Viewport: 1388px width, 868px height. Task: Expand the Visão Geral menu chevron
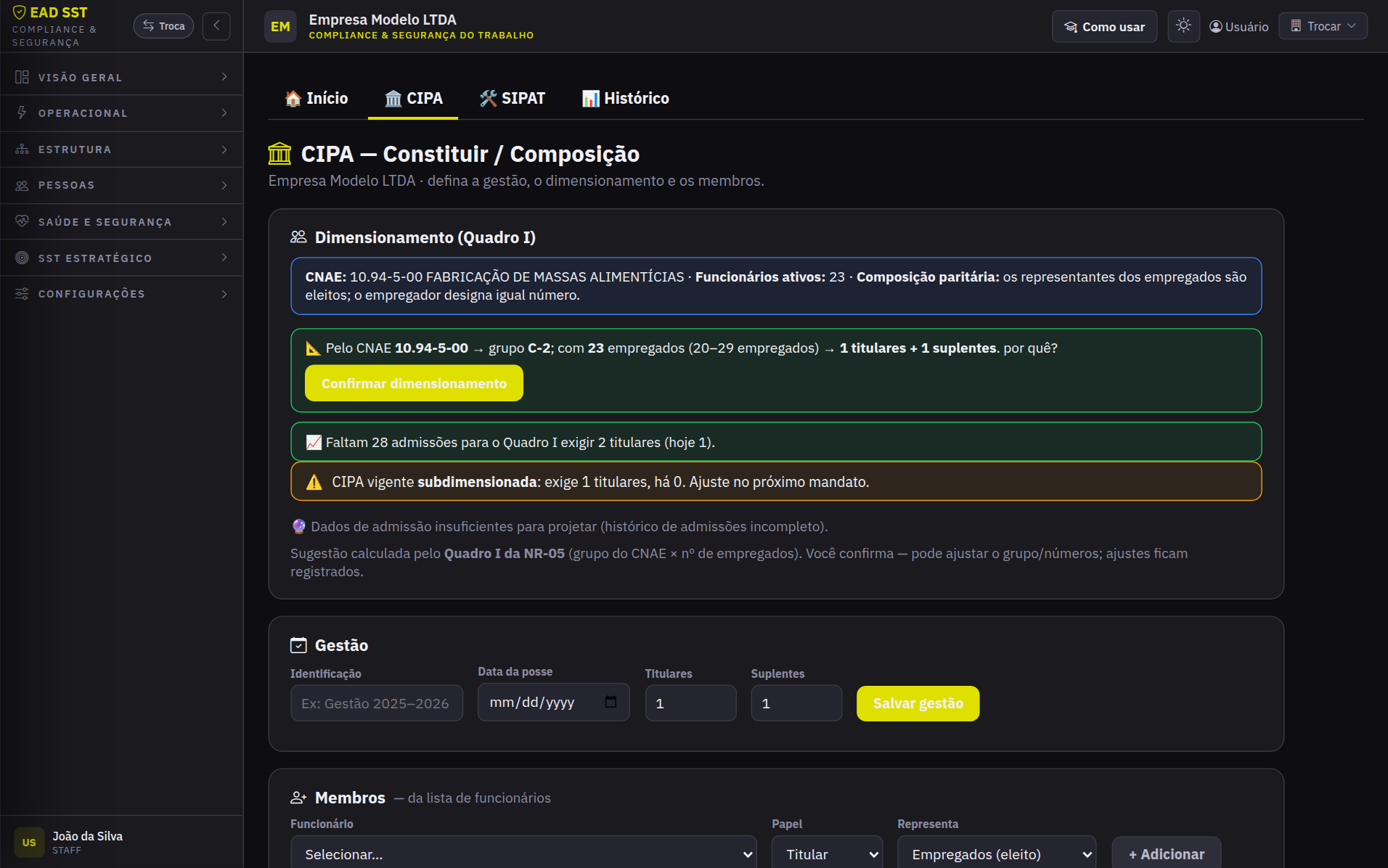click(224, 77)
